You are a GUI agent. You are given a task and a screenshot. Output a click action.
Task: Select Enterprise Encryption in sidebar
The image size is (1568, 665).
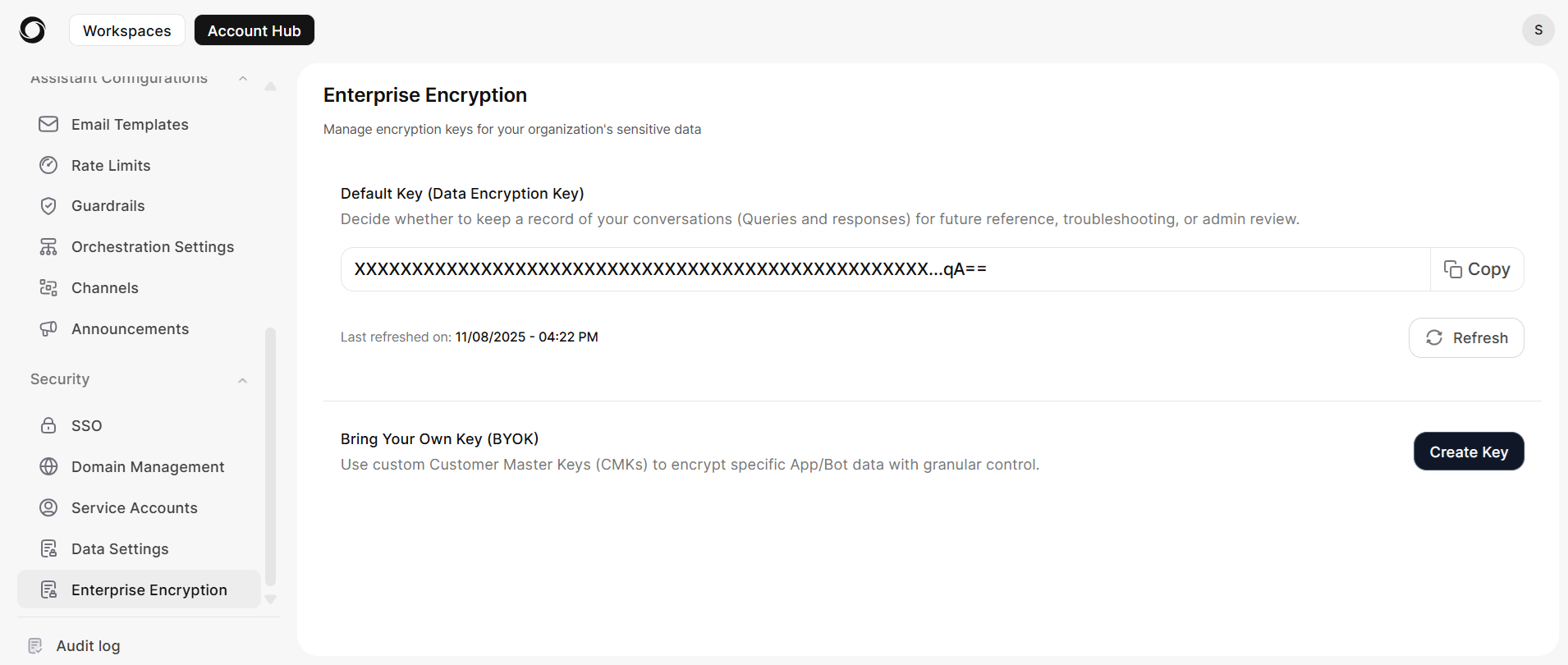tap(140, 589)
